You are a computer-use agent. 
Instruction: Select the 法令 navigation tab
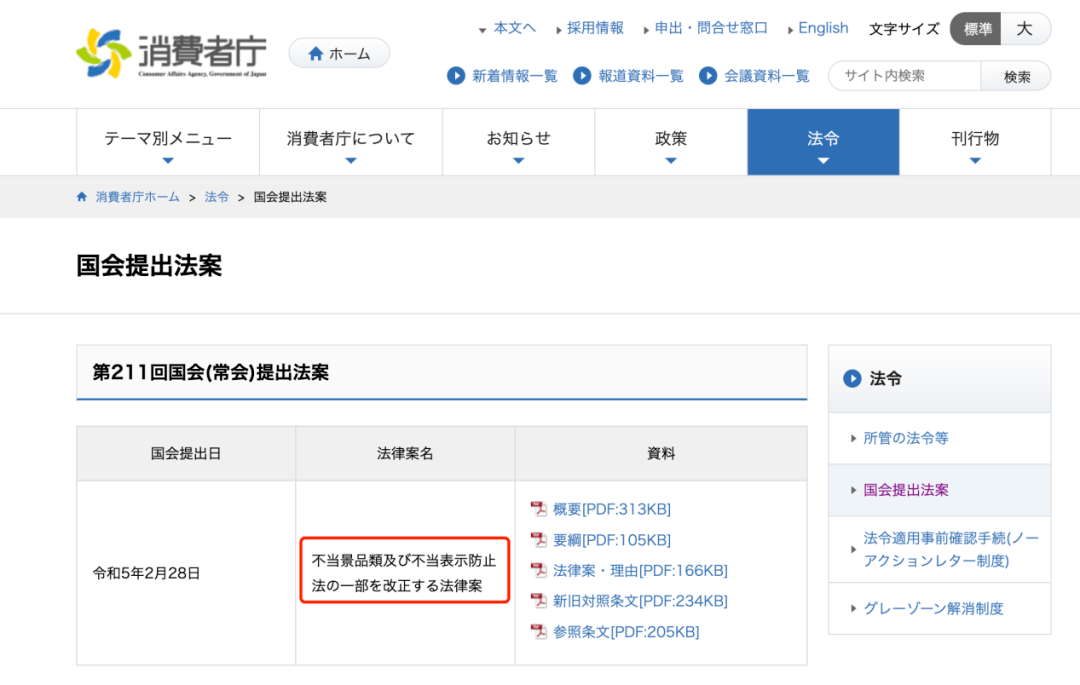(822, 141)
